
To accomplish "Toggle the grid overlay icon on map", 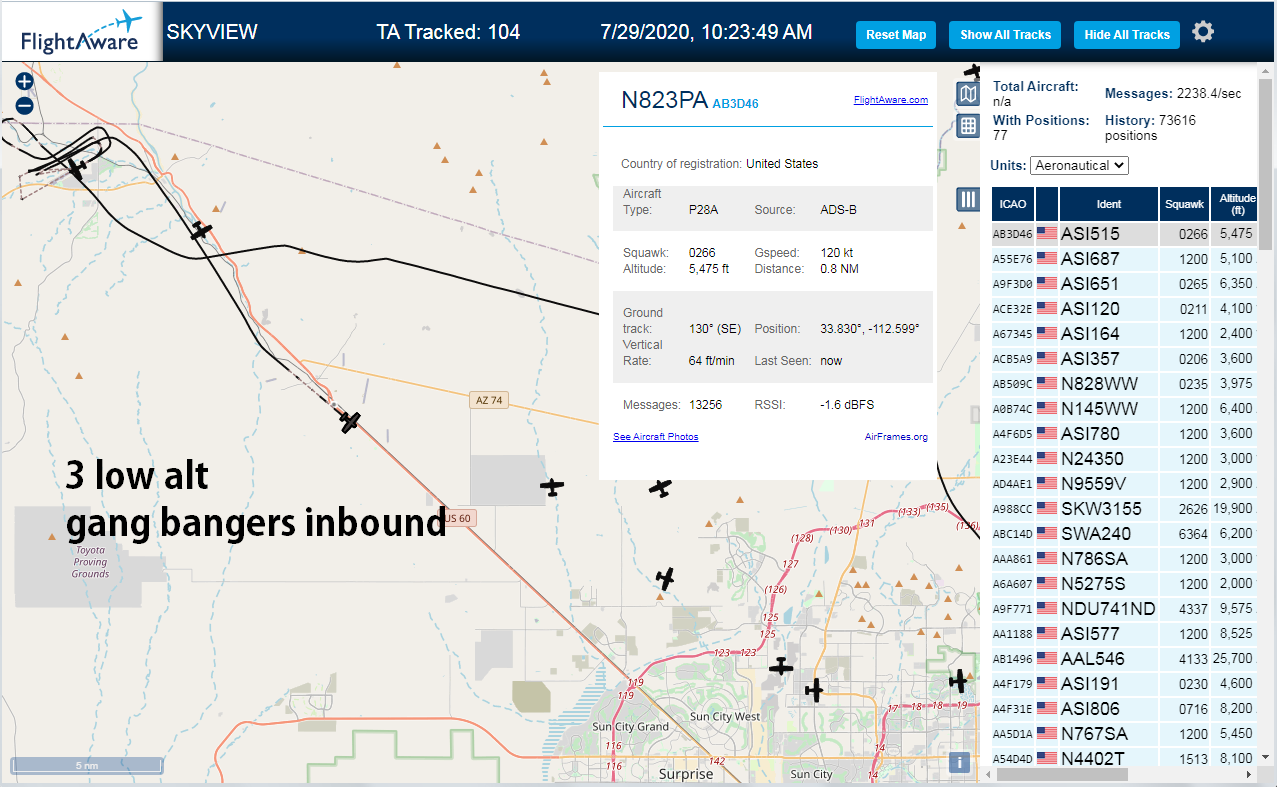I will (967, 126).
